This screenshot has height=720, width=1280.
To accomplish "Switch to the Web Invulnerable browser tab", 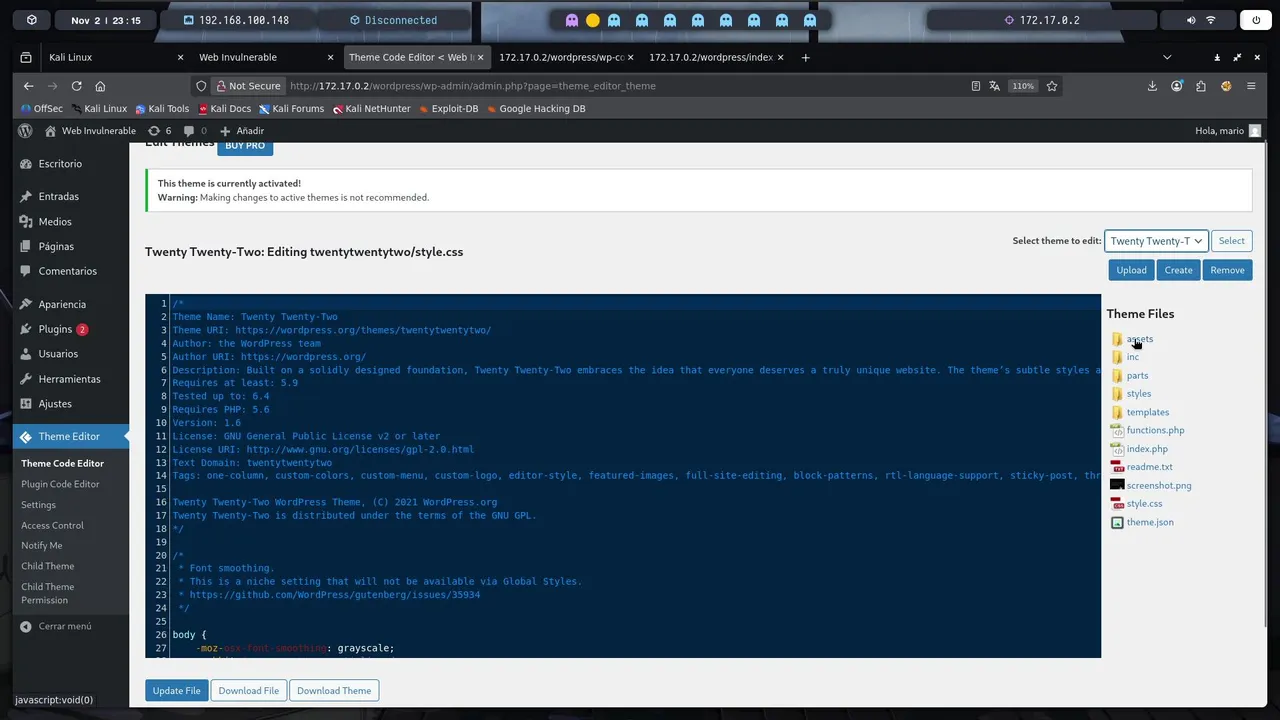I will tap(264, 58).
